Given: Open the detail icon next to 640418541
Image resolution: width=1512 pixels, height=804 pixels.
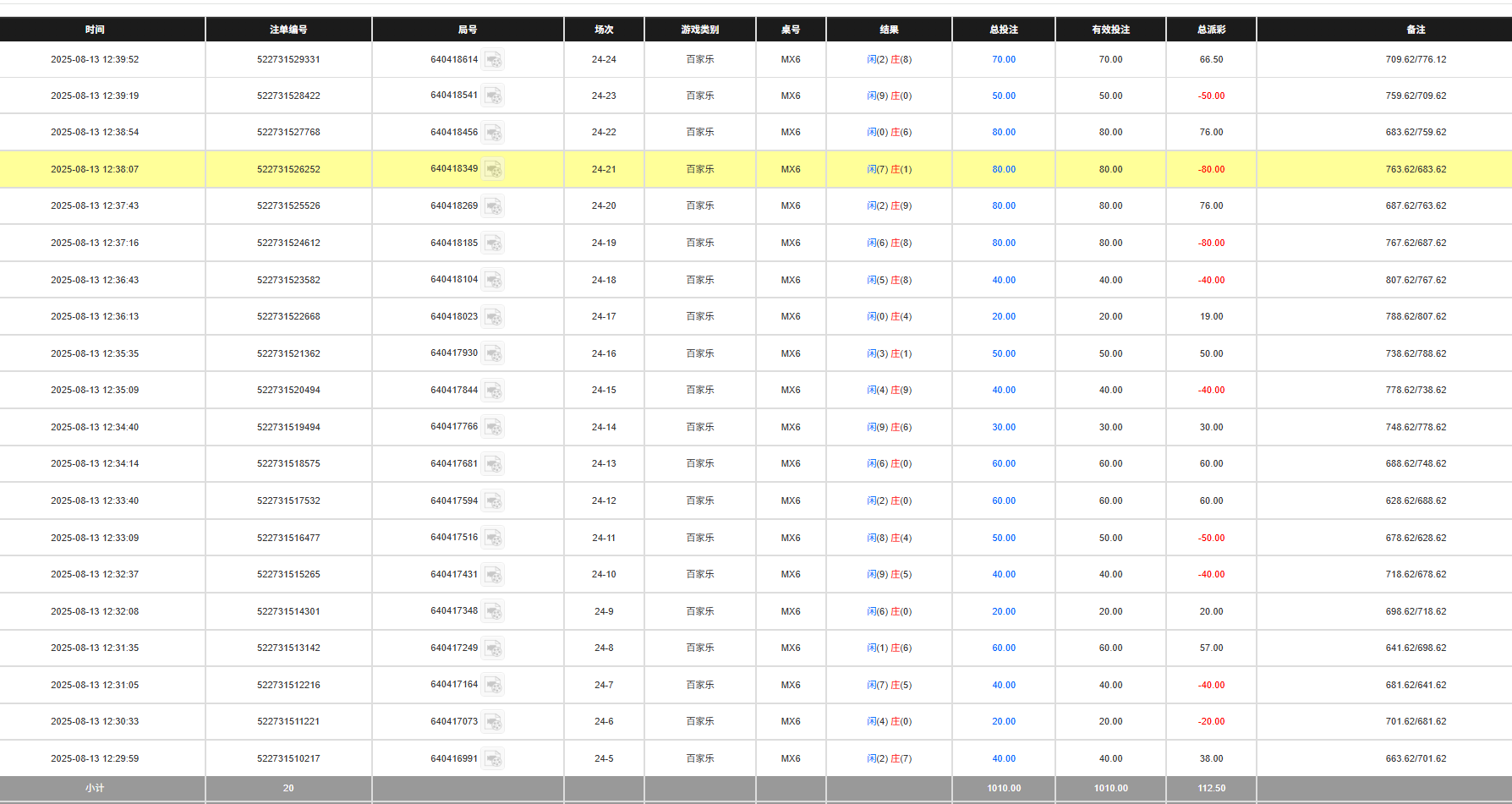Looking at the screenshot, I should (493, 96).
